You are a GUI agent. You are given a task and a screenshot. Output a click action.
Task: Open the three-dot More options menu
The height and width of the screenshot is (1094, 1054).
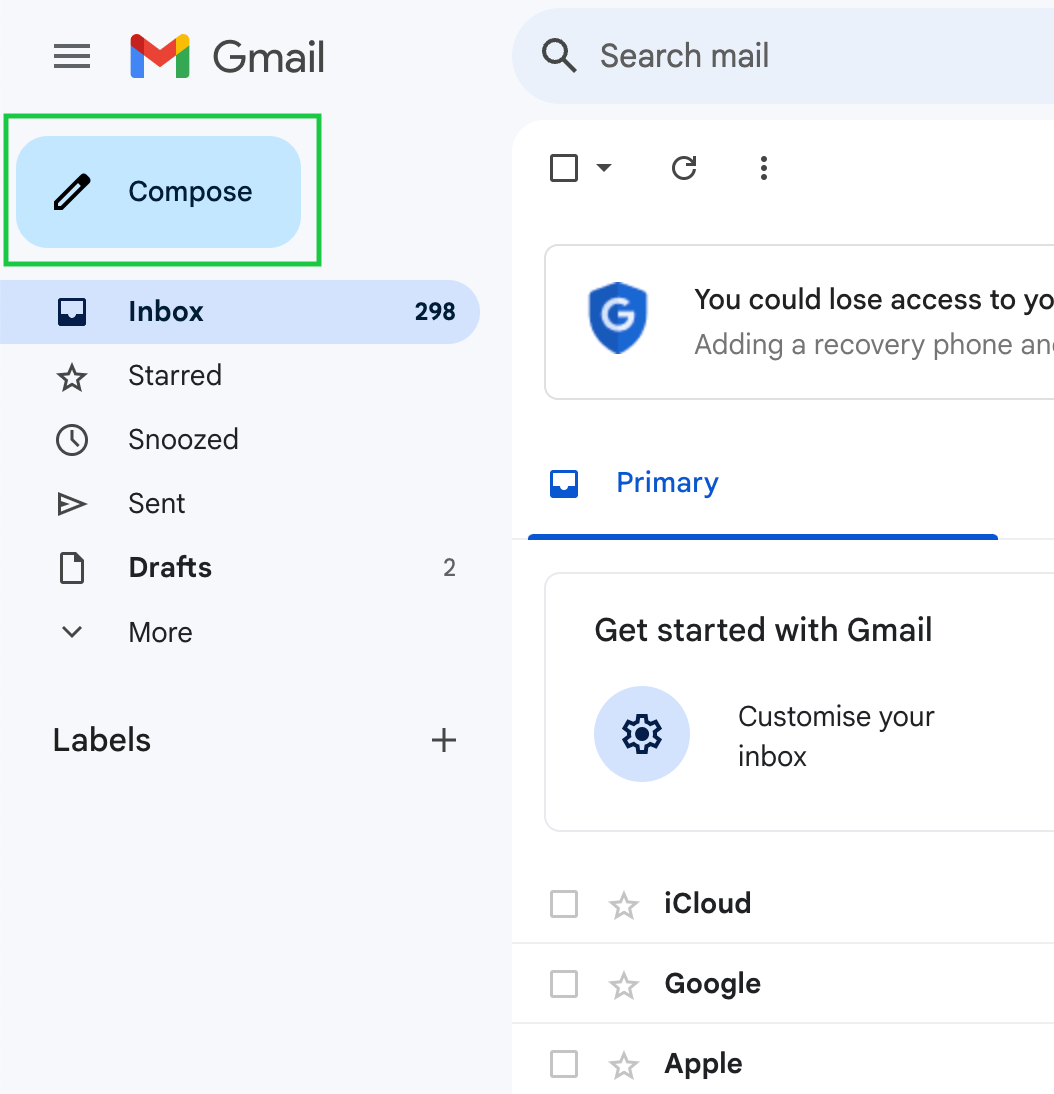pyautogui.click(x=764, y=168)
